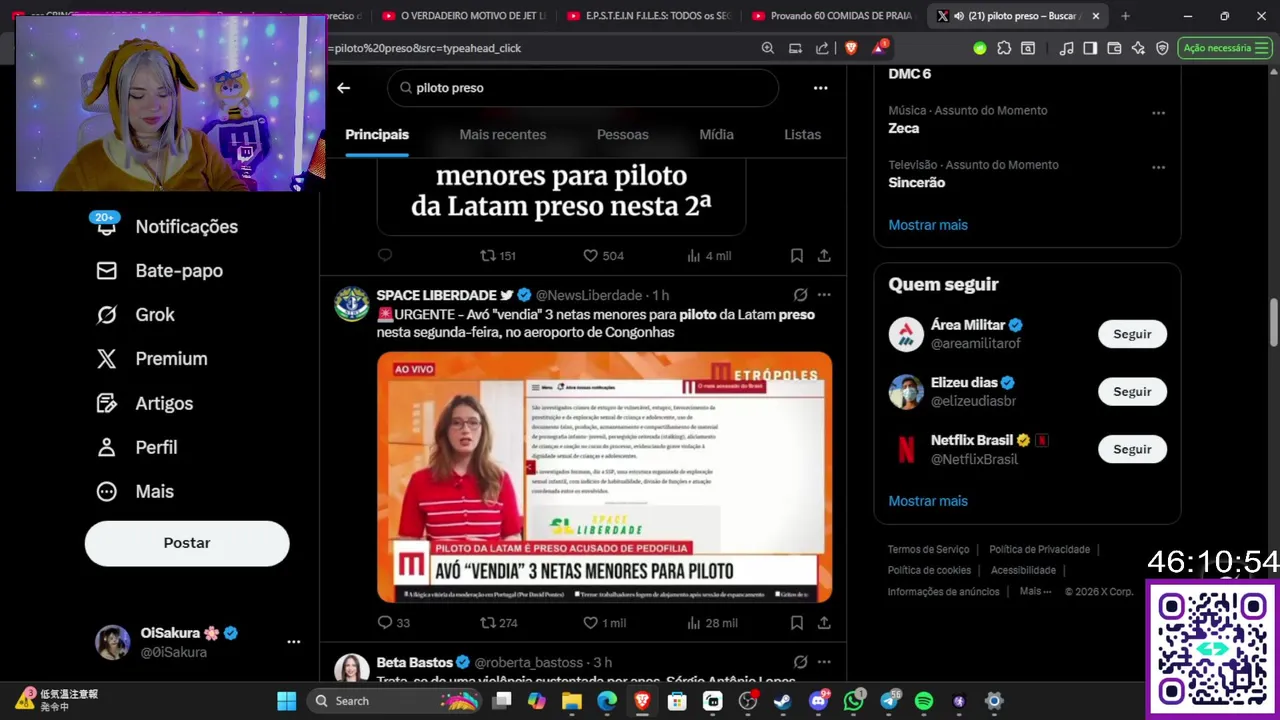Viewport: 1280px width, 720px height.
Task: Follow Elizeu dias
Action: coord(1132,392)
